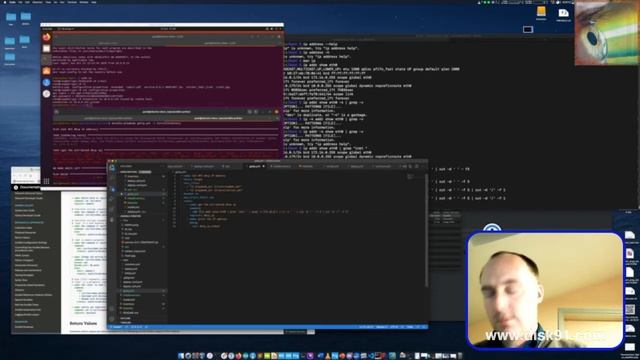Image resolution: width=640 pixels, height=360 pixels.
Task: Open the Search view in VS Code activity bar
Action: point(112,178)
